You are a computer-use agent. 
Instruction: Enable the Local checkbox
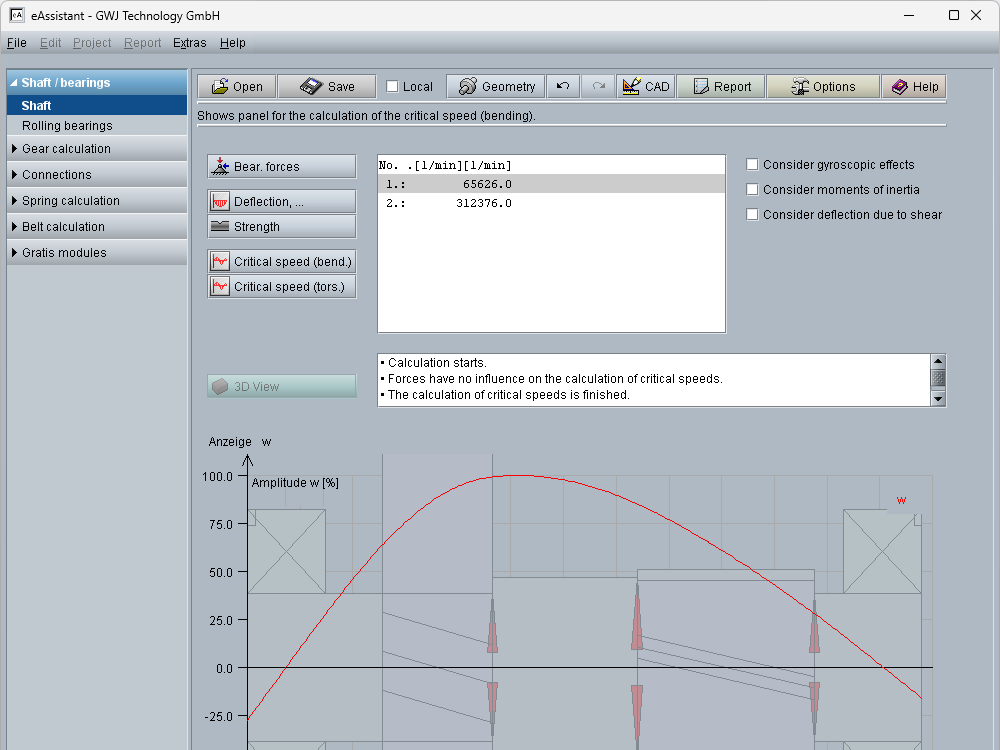coord(392,87)
